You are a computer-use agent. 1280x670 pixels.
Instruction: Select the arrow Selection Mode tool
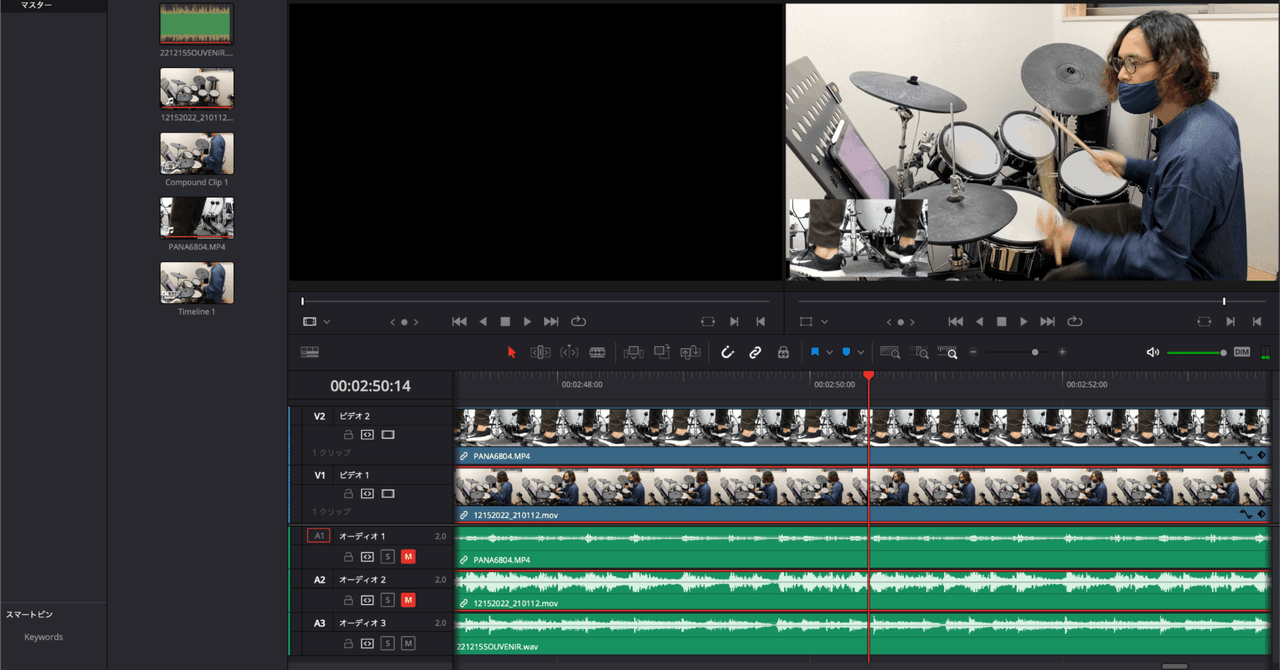tap(512, 352)
